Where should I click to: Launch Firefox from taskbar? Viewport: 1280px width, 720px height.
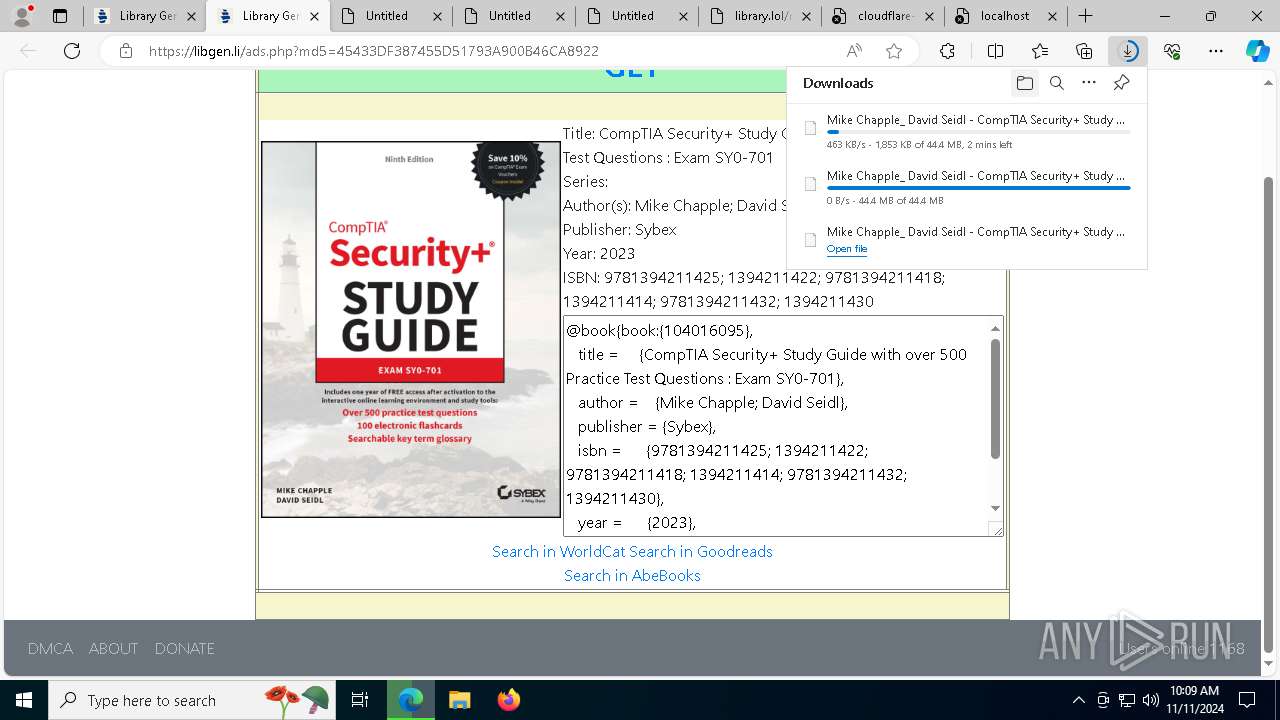coord(508,700)
